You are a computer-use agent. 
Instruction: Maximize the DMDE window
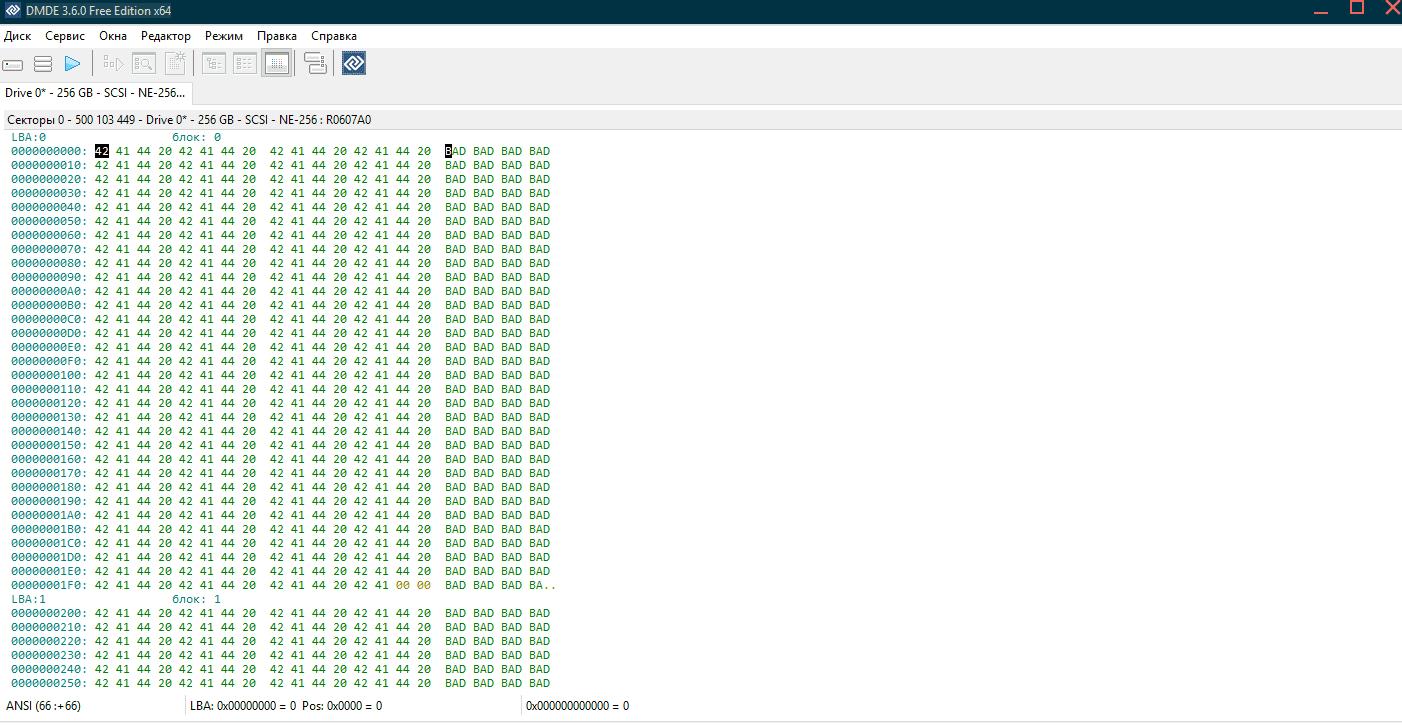pos(1357,8)
